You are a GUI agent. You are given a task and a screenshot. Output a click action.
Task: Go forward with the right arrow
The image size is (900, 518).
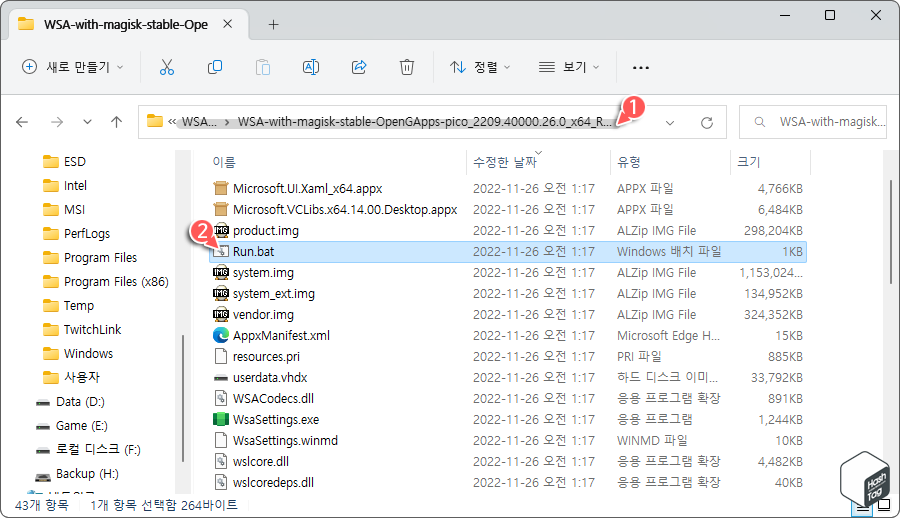57,122
